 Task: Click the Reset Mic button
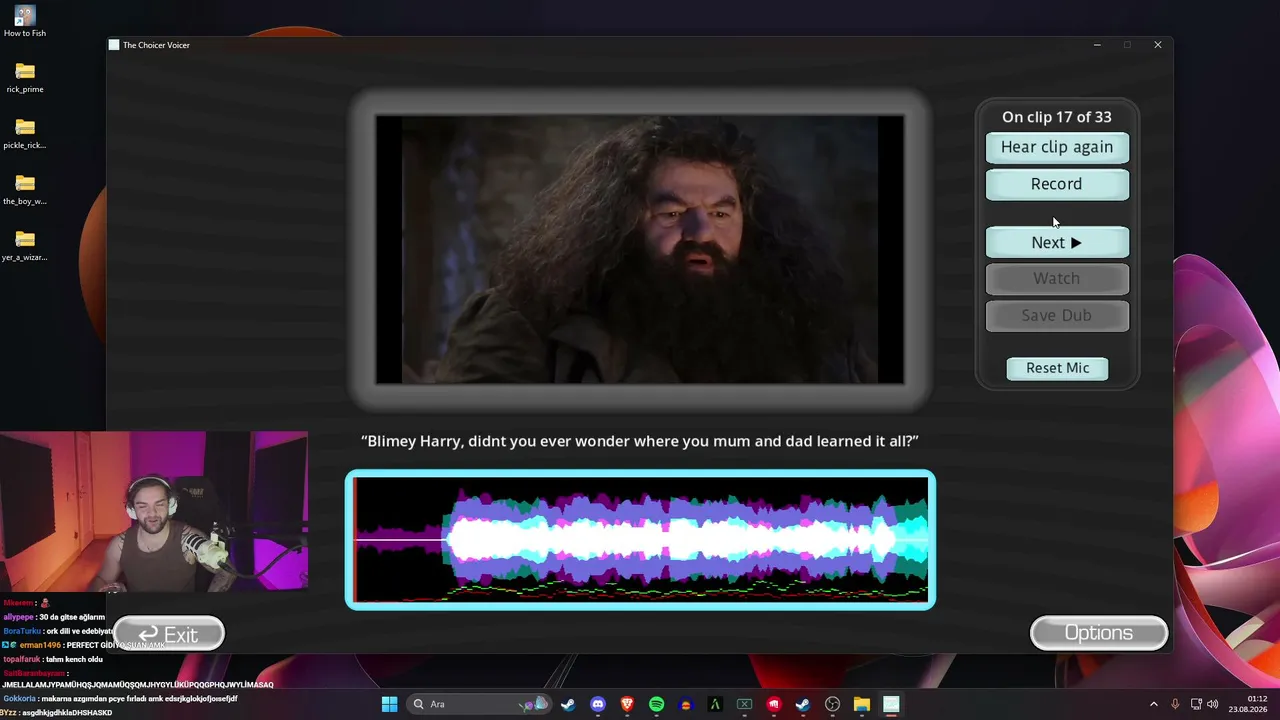click(1057, 368)
